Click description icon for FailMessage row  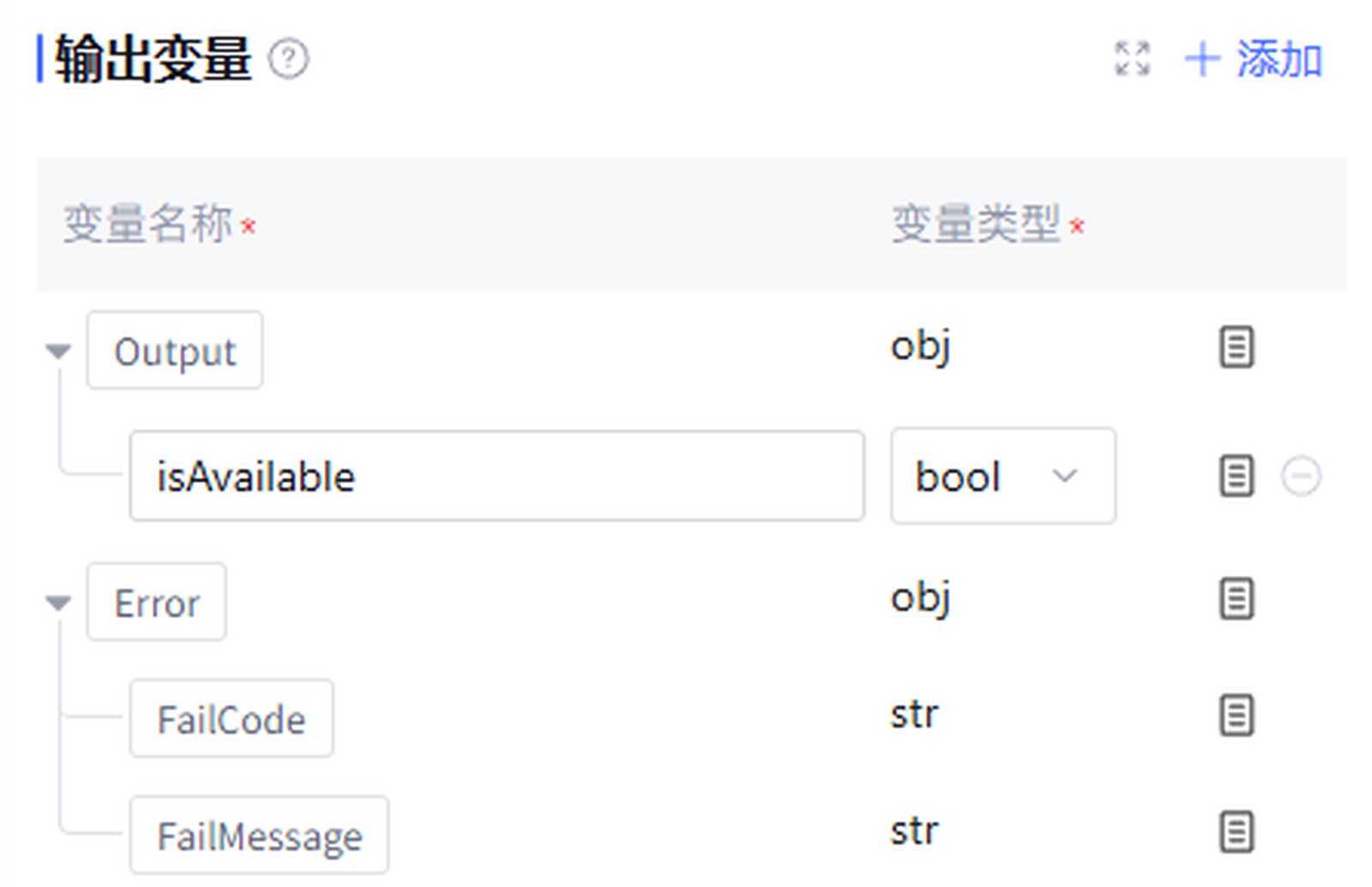pos(1236,832)
